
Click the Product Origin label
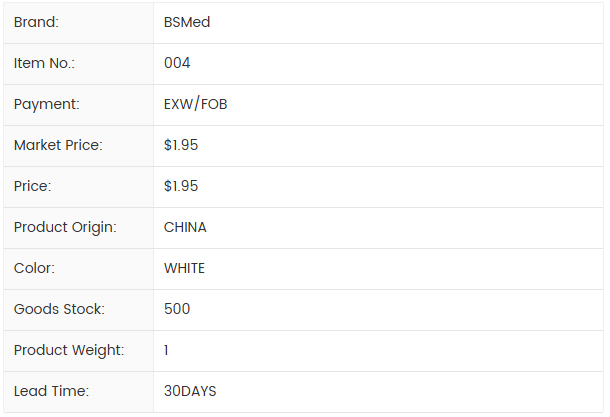pos(65,227)
